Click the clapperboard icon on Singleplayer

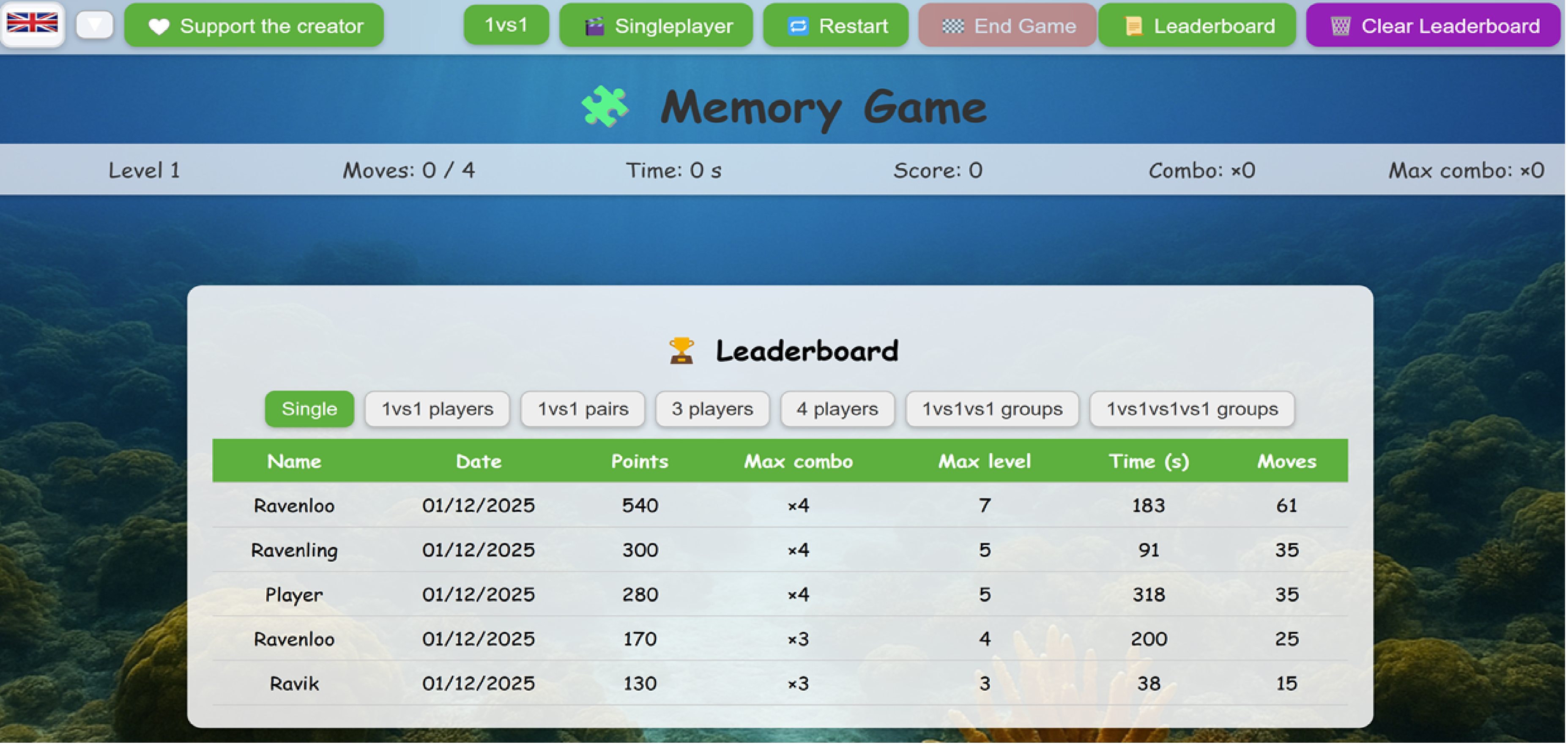(x=595, y=26)
